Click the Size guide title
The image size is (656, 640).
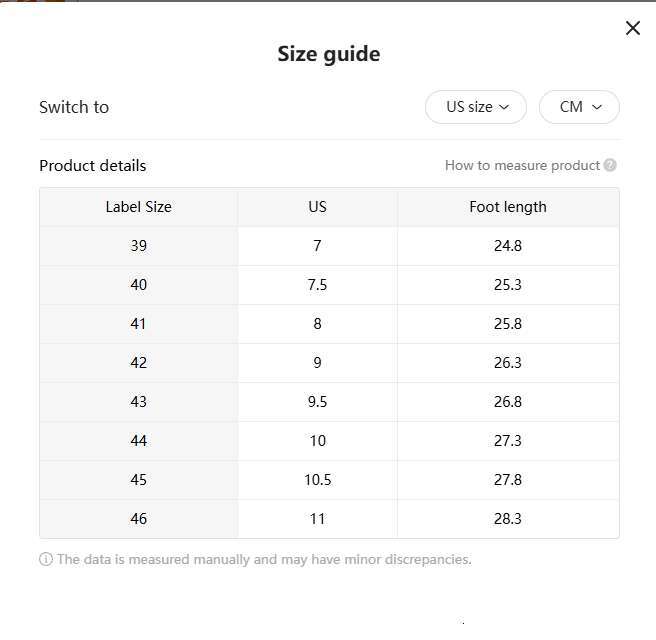[x=328, y=54]
